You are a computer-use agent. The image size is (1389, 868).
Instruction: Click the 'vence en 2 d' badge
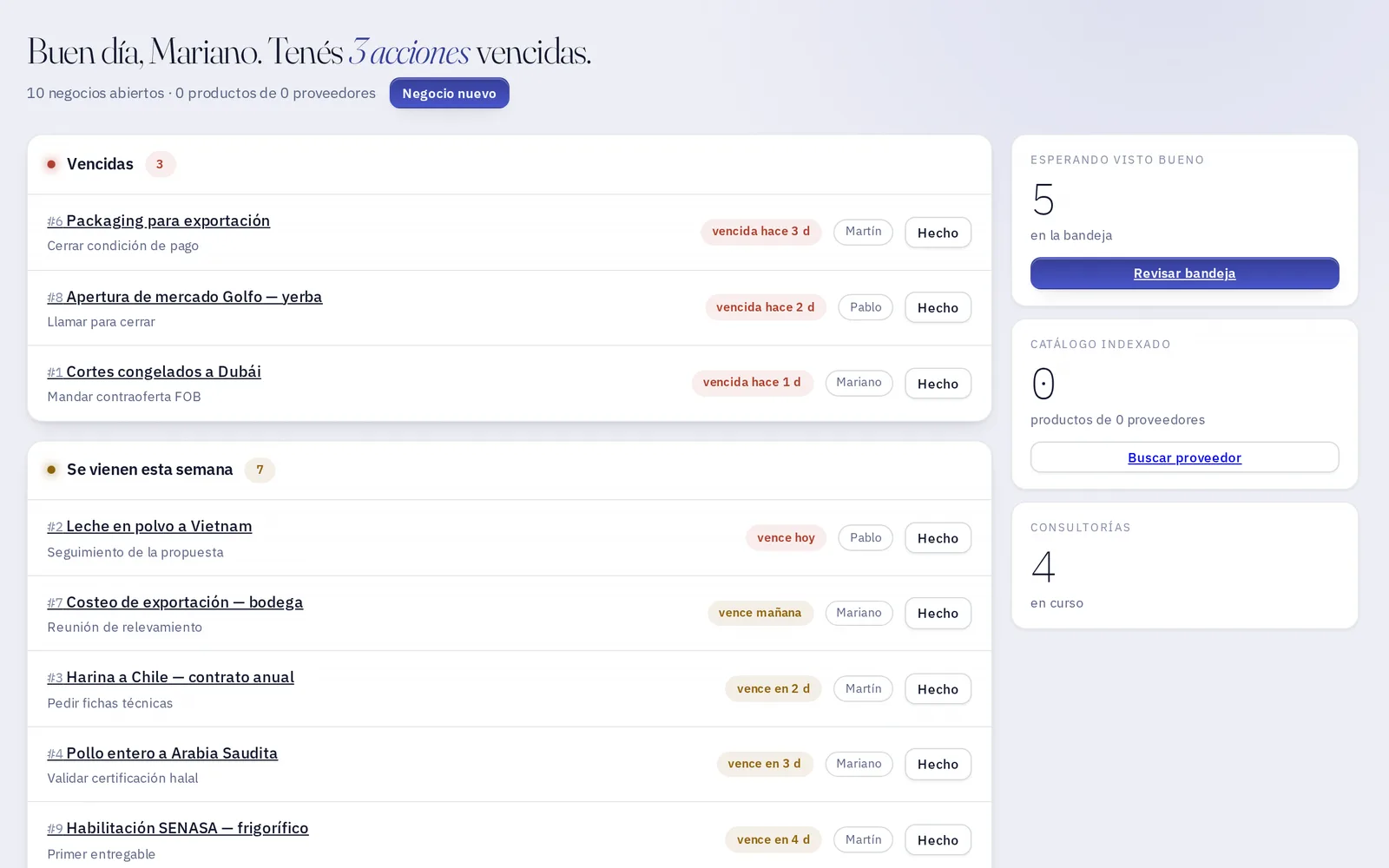[x=773, y=688]
